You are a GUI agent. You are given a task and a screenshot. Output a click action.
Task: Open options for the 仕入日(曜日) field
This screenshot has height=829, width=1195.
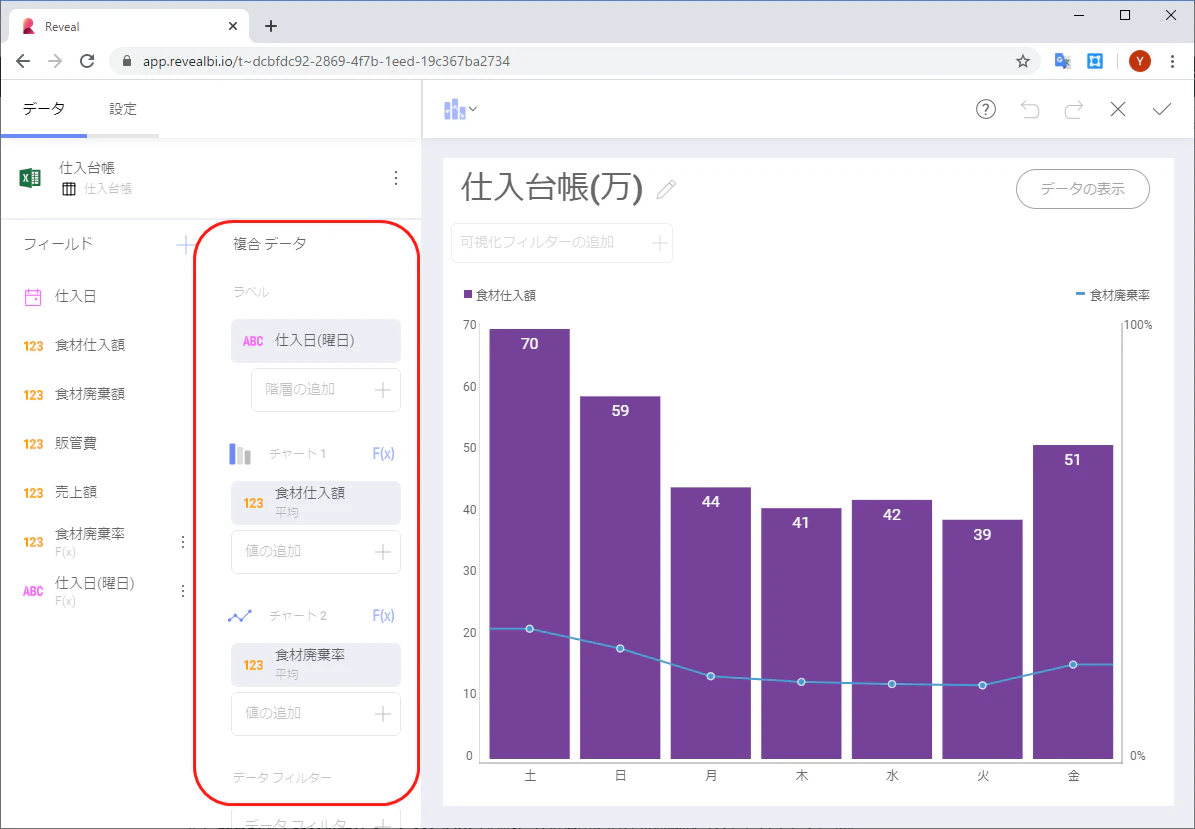coord(183,591)
